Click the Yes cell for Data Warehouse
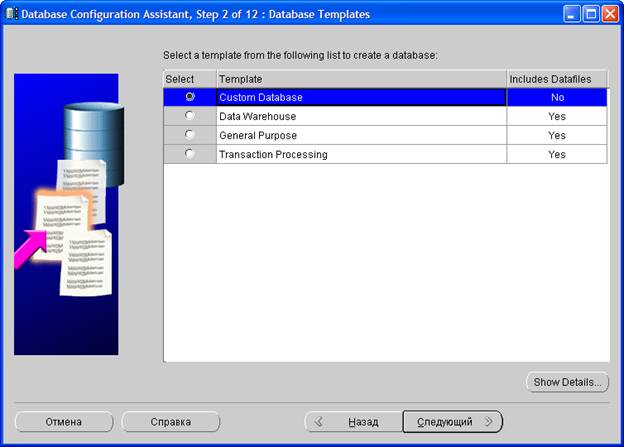The image size is (624, 447). (x=557, y=117)
